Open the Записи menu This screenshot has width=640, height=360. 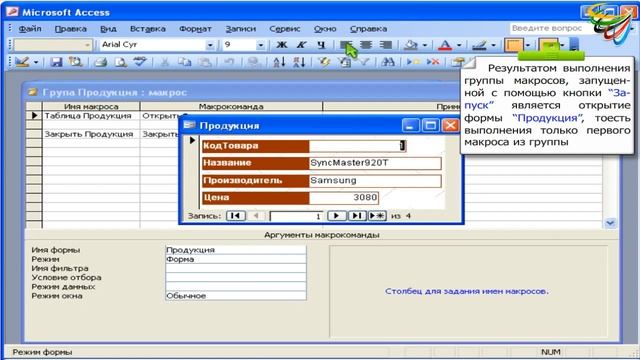(240, 29)
